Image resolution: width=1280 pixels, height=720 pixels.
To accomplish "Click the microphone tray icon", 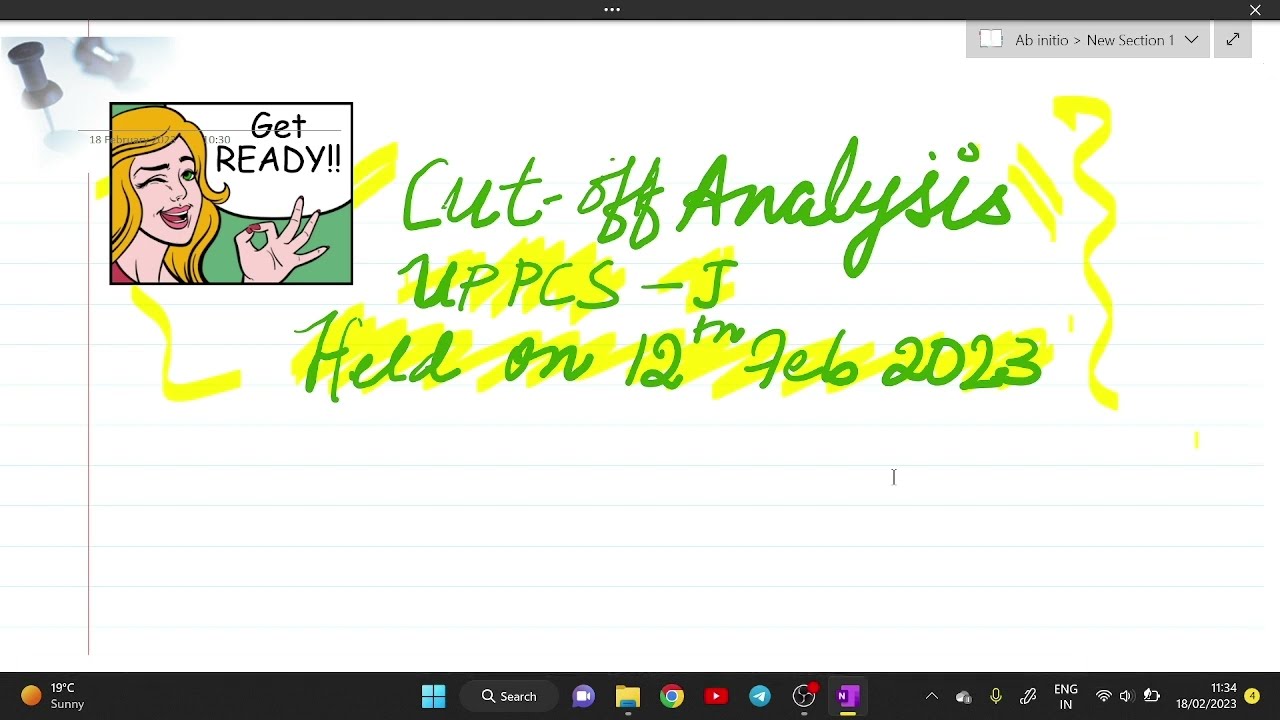I will pyautogui.click(x=996, y=696).
